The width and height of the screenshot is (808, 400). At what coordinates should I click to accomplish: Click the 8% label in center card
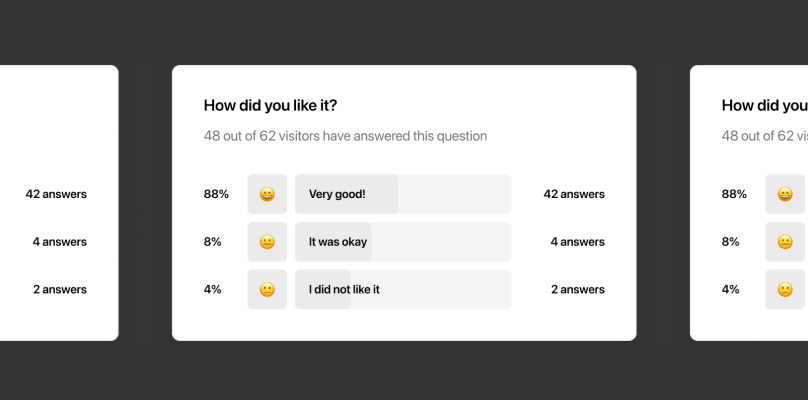pos(212,242)
